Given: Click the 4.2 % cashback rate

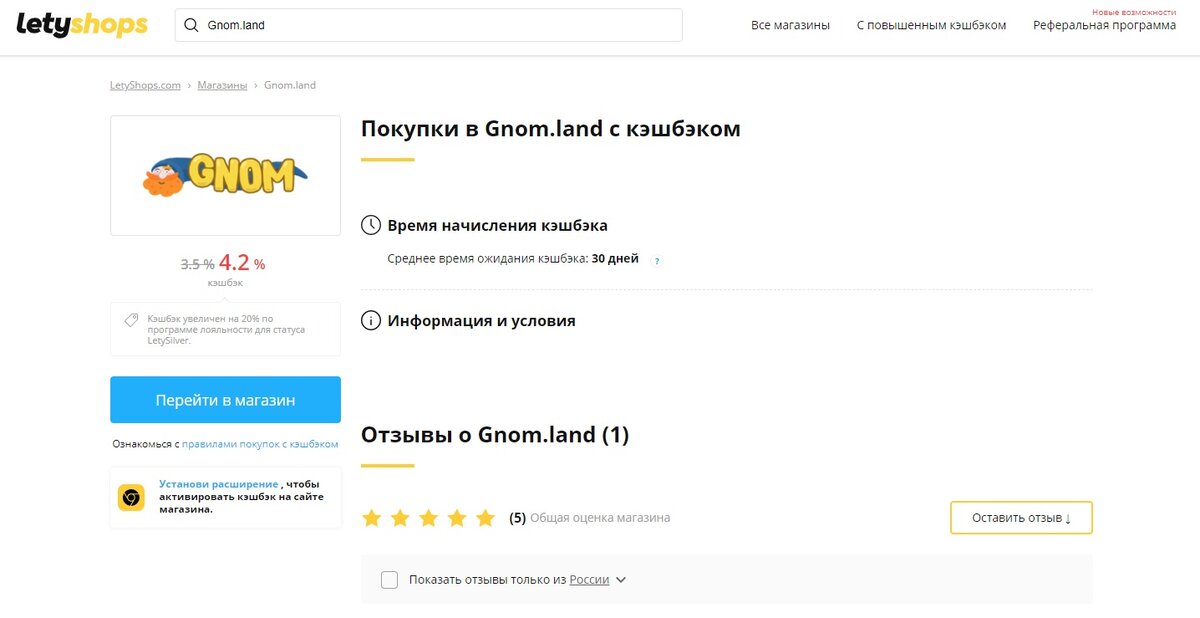Looking at the screenshot, I should [242, 263].
